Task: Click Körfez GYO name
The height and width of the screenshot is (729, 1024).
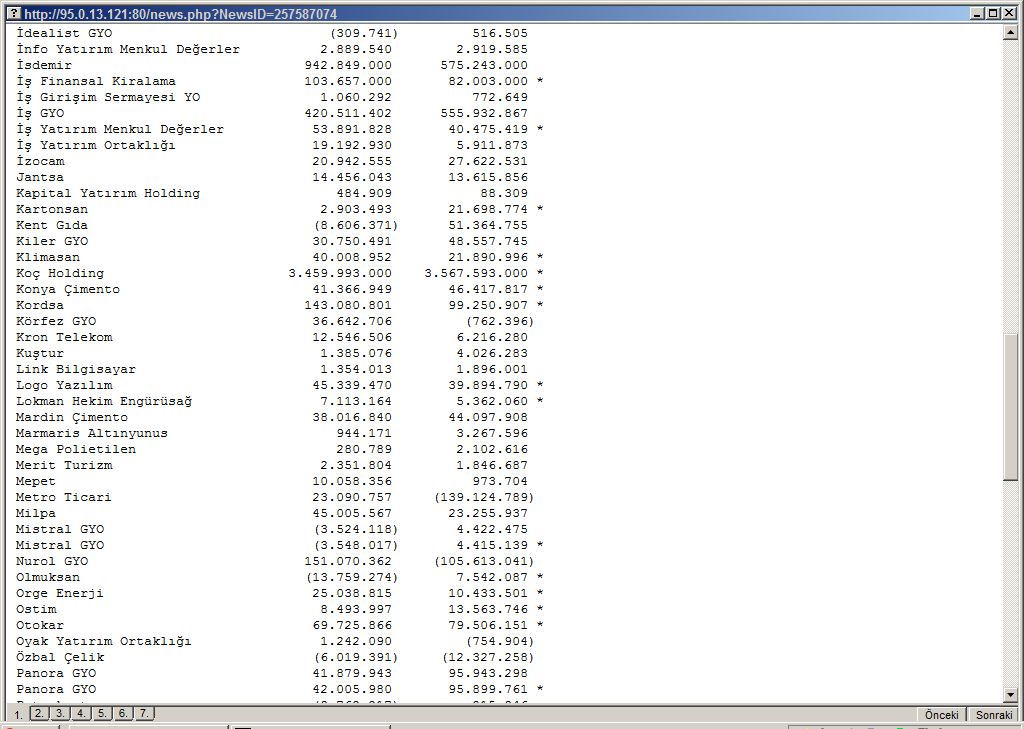Action: click(x=56, y=321)
